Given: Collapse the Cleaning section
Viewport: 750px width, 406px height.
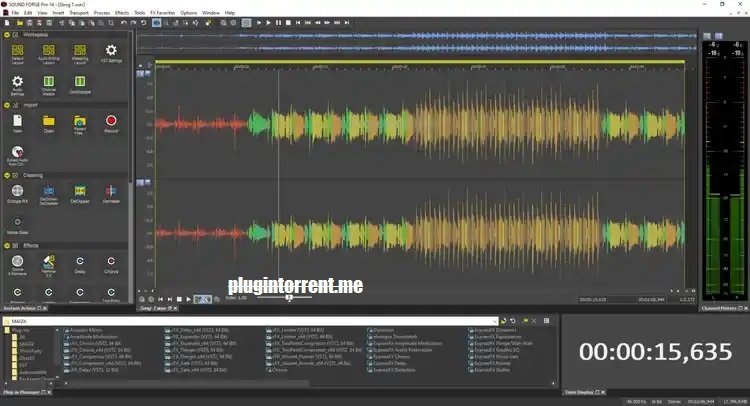Looking at the screenshot, I should [x=7, y=176].
